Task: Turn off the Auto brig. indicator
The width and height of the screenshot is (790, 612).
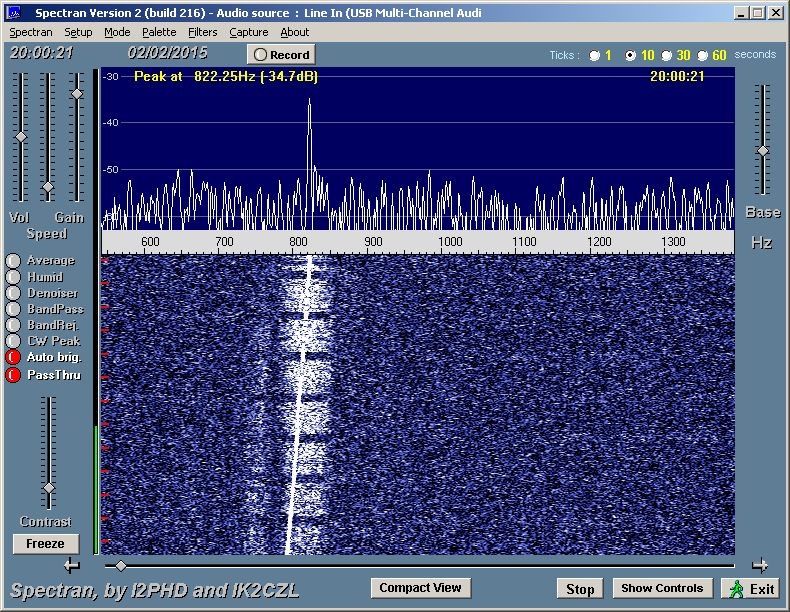Action: coord(13,357)
